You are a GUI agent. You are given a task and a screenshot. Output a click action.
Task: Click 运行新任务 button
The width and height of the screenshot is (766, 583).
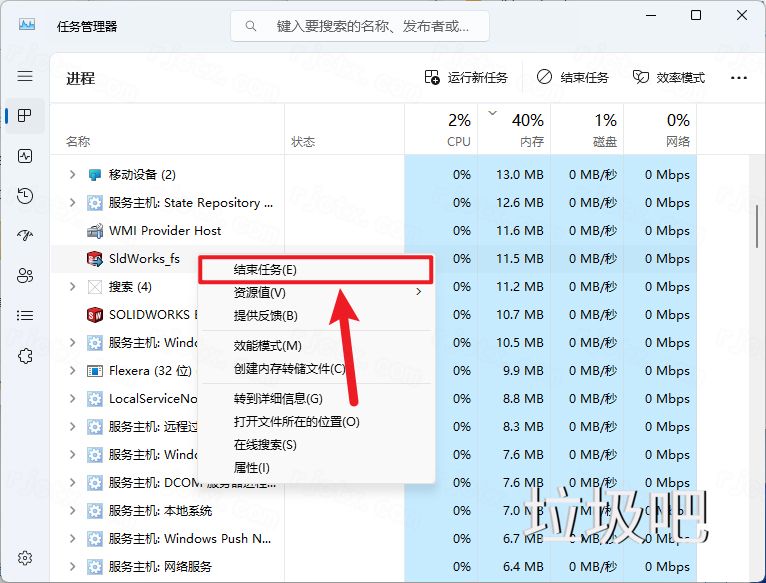[466, 77]
